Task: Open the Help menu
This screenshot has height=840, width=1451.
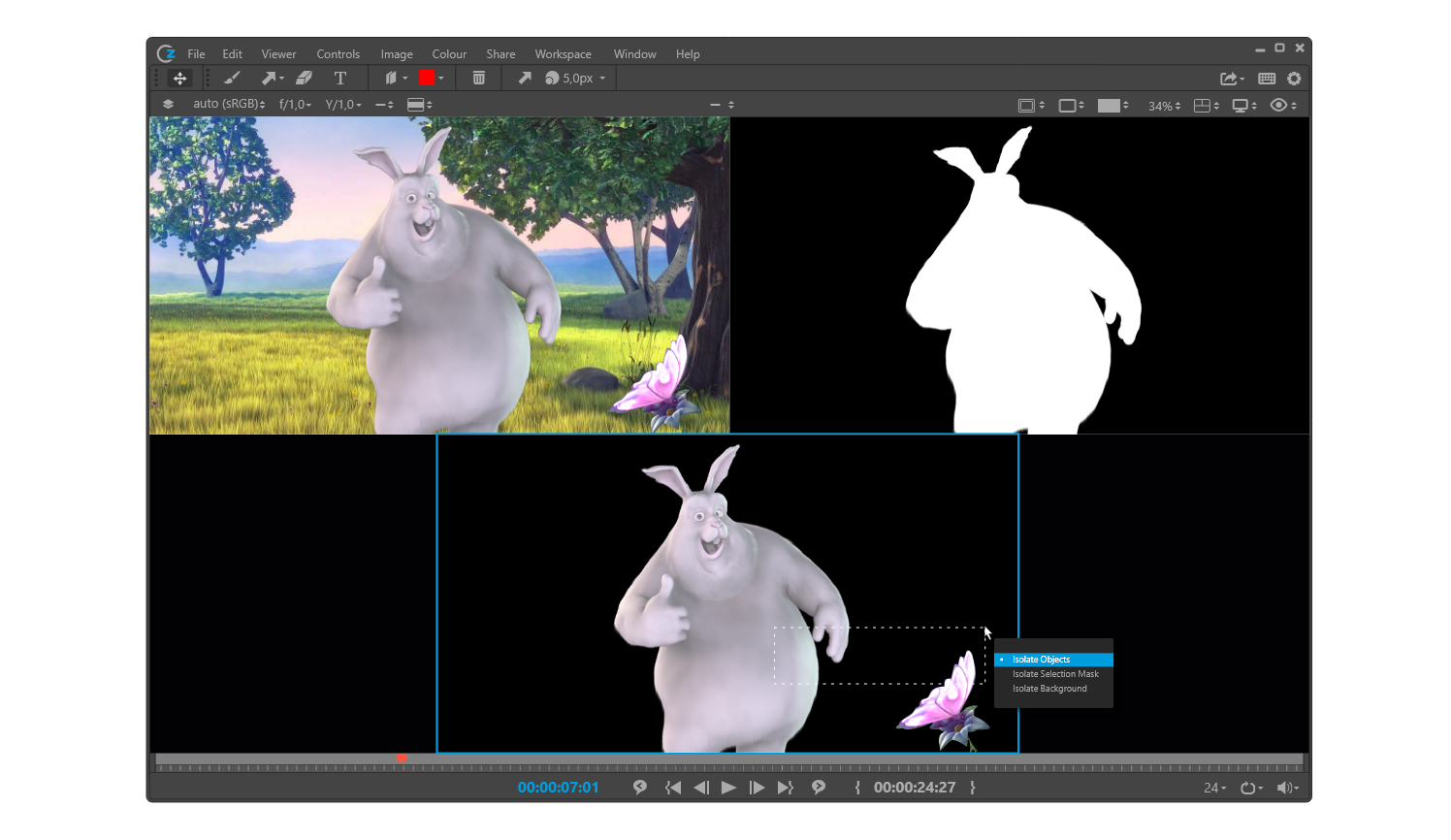Action: point(688,54)
